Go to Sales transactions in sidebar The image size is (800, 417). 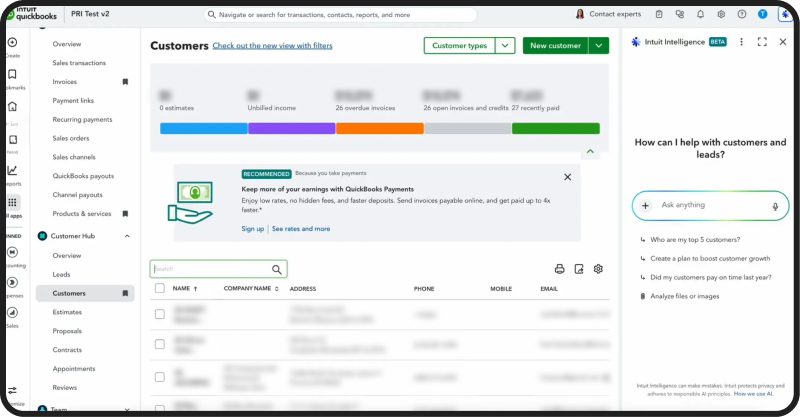tap(79, 63)
